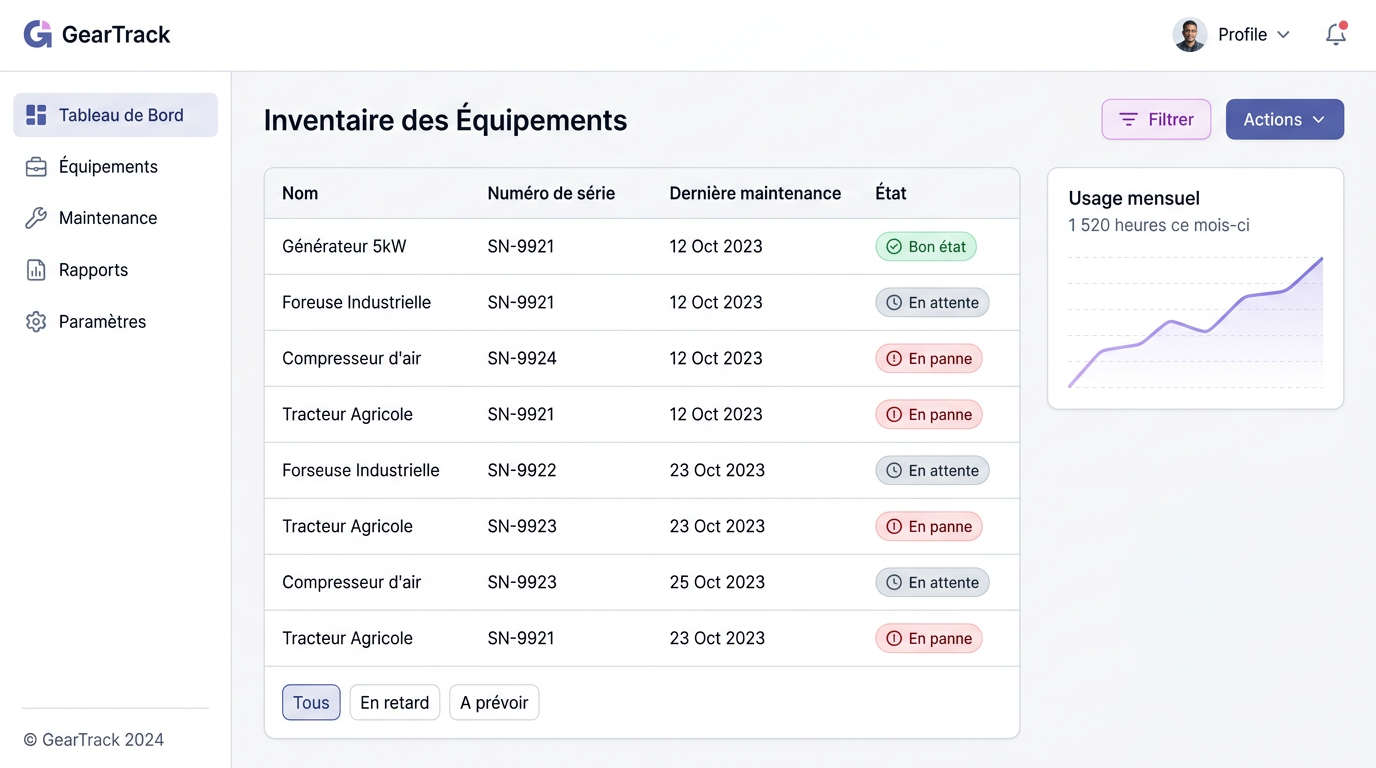Click the checkmark icon in Bon état badge

[x=894, y=247]
